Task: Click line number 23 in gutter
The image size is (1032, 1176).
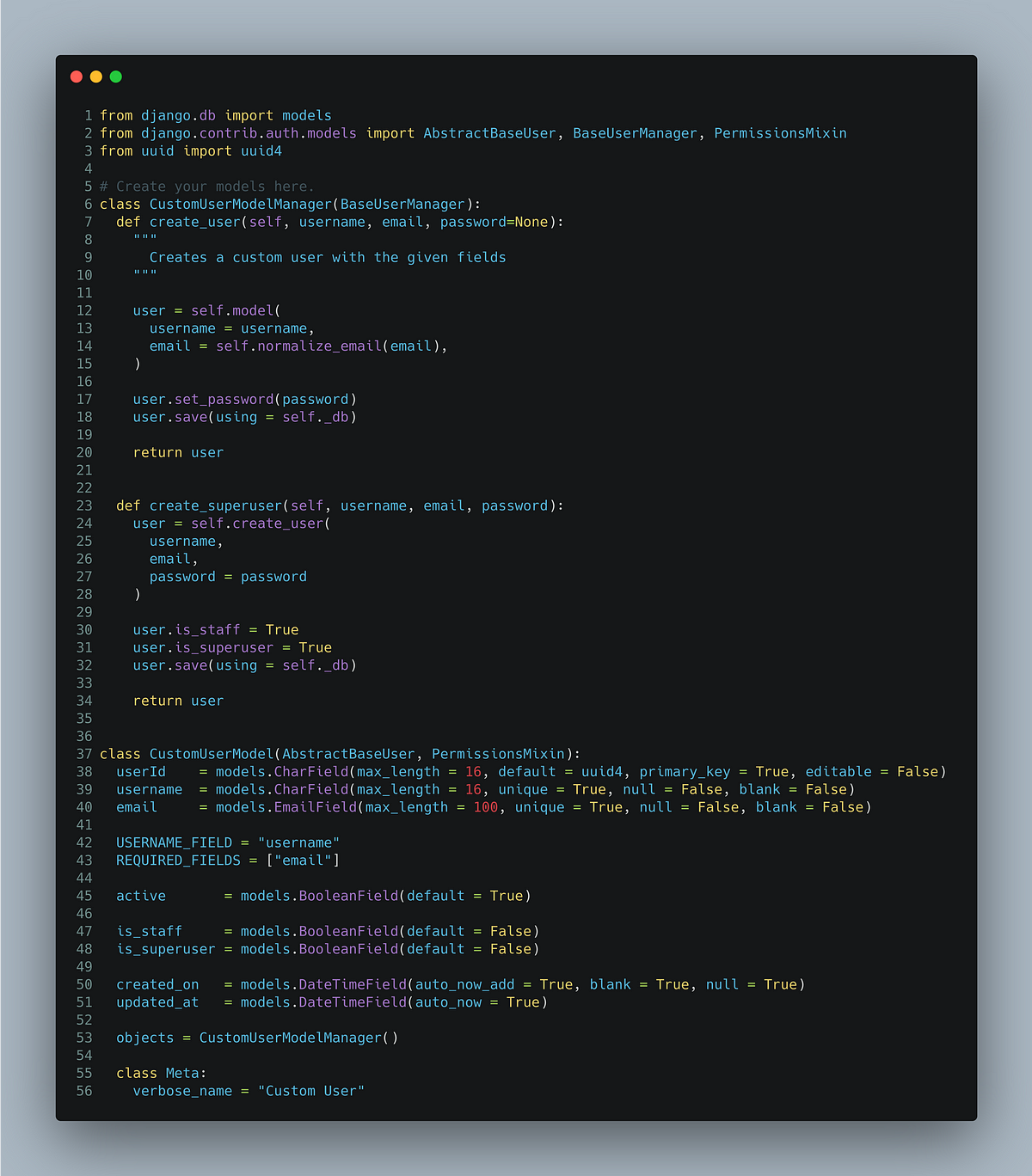Action: click(84, 506)
